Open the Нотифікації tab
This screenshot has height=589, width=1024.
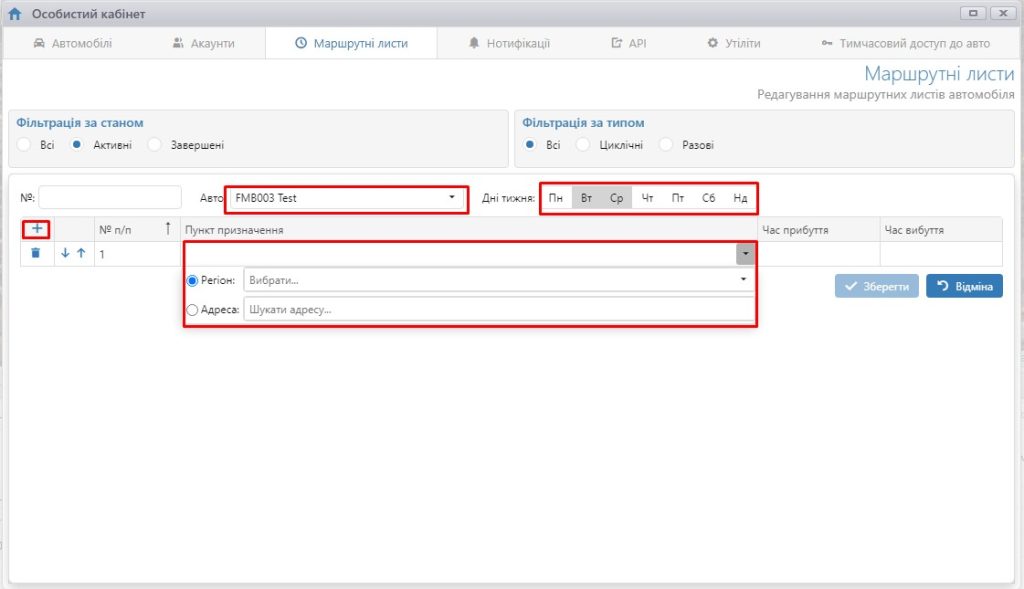(x=509, y=43)
